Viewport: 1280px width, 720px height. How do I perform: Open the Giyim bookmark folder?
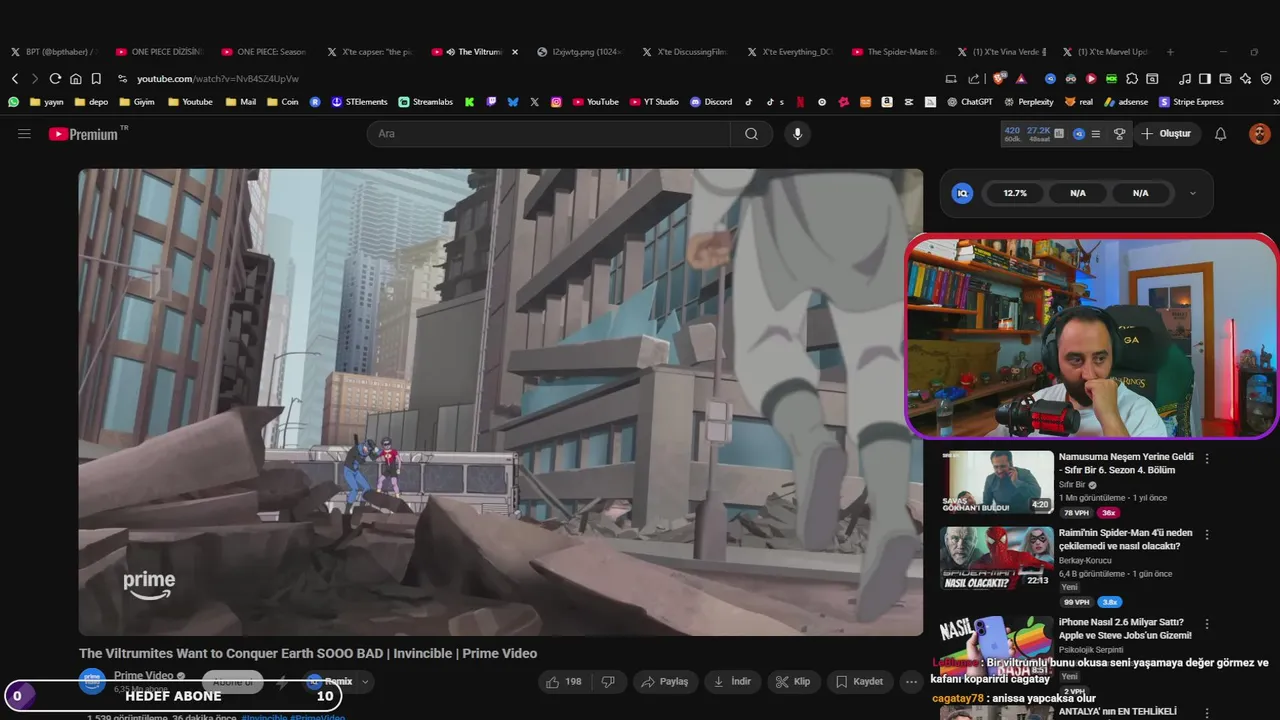coord(137,102)
